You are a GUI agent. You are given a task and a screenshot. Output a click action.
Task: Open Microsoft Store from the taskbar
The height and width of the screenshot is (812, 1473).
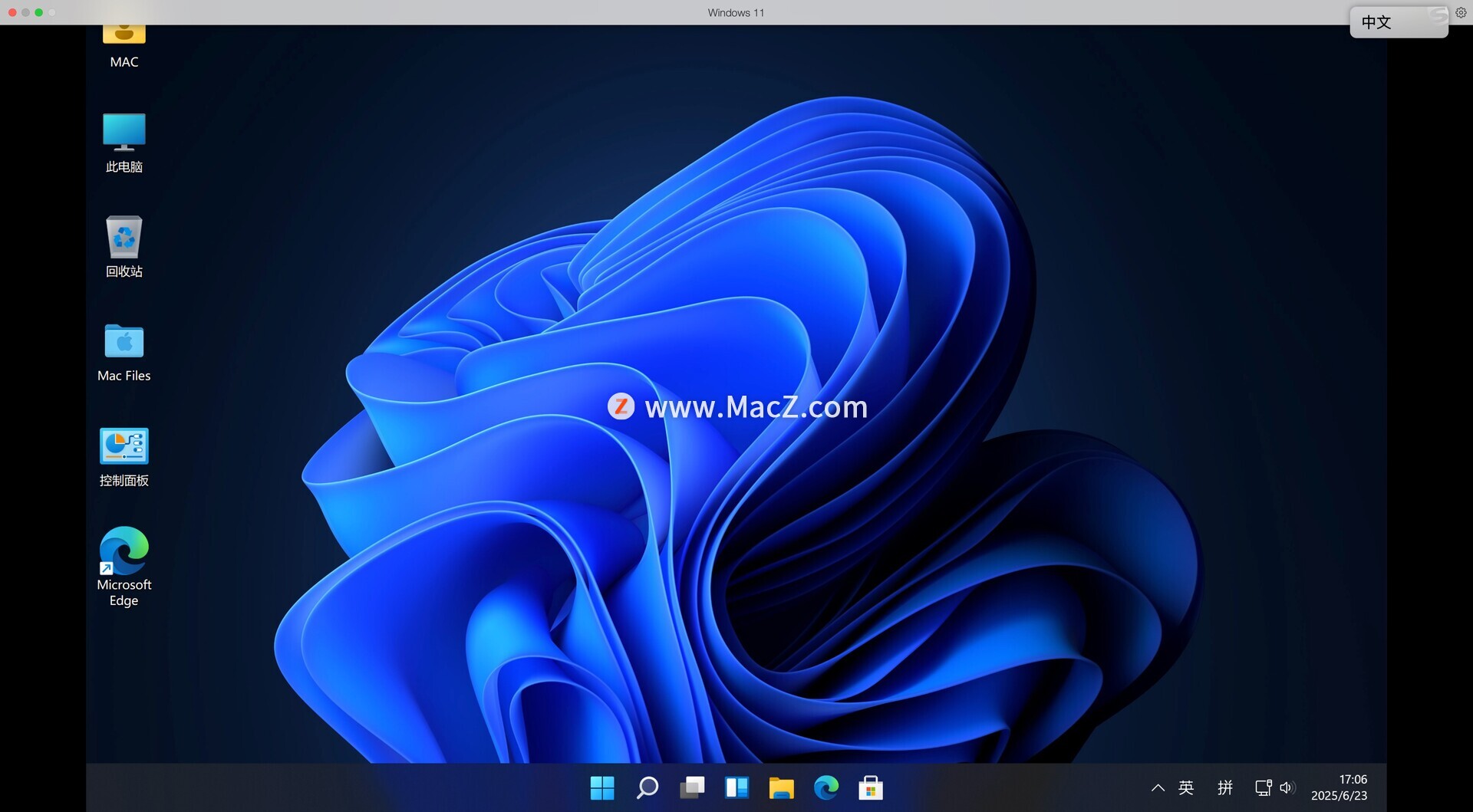871,787
